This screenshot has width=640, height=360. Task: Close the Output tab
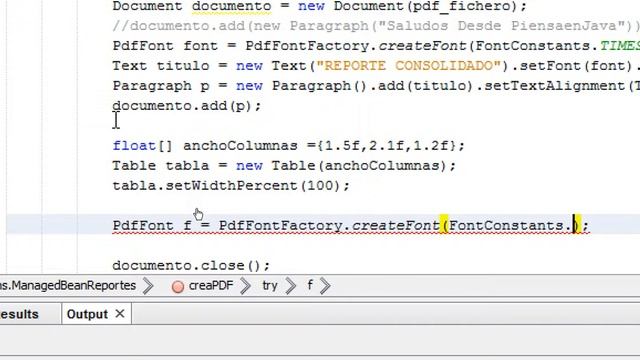pyautogui.click(x=120, y=314)
